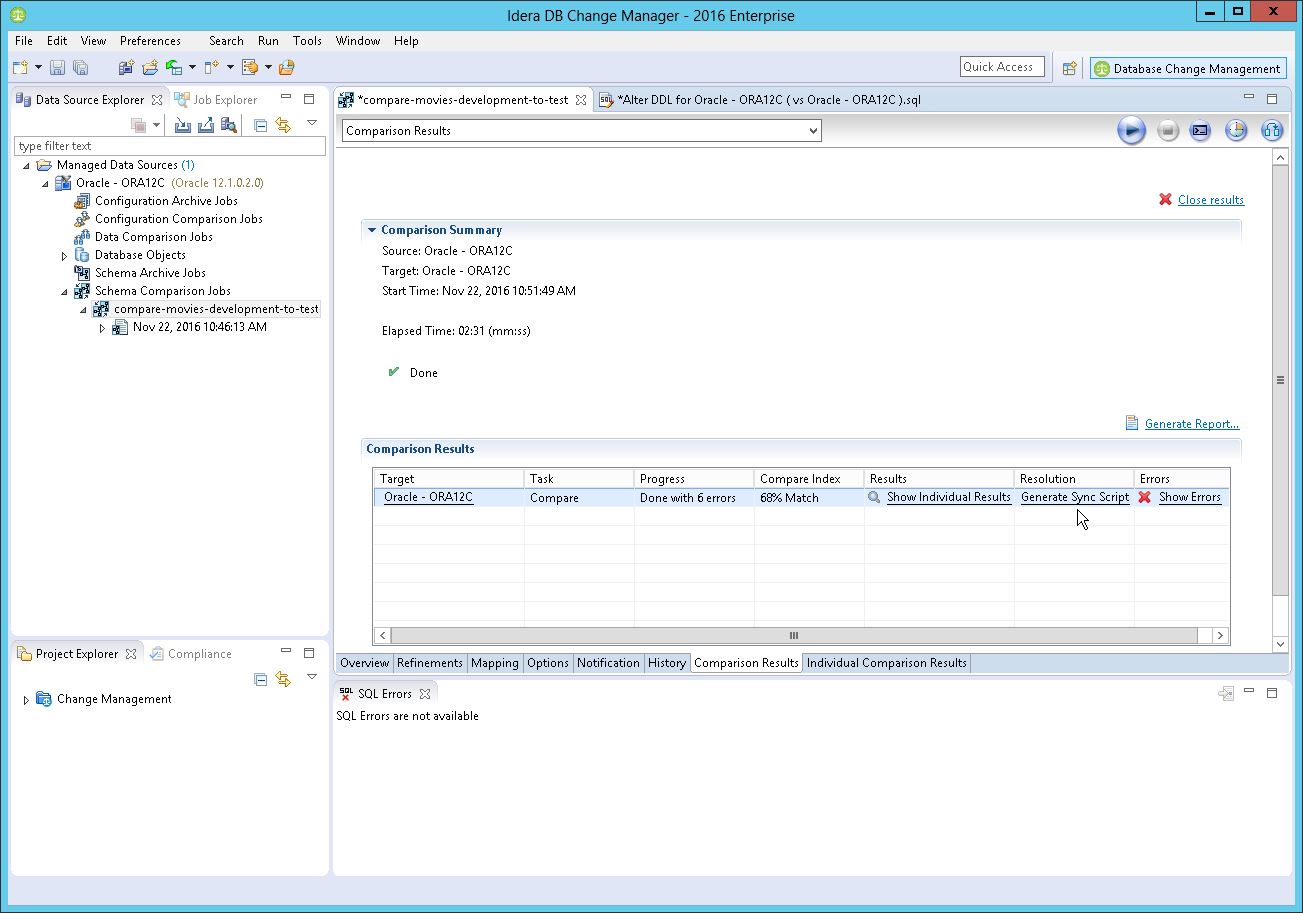Click the new data source toolbar icon
1303x913 pixels.
pyautogui.click(x=126, y=68)
